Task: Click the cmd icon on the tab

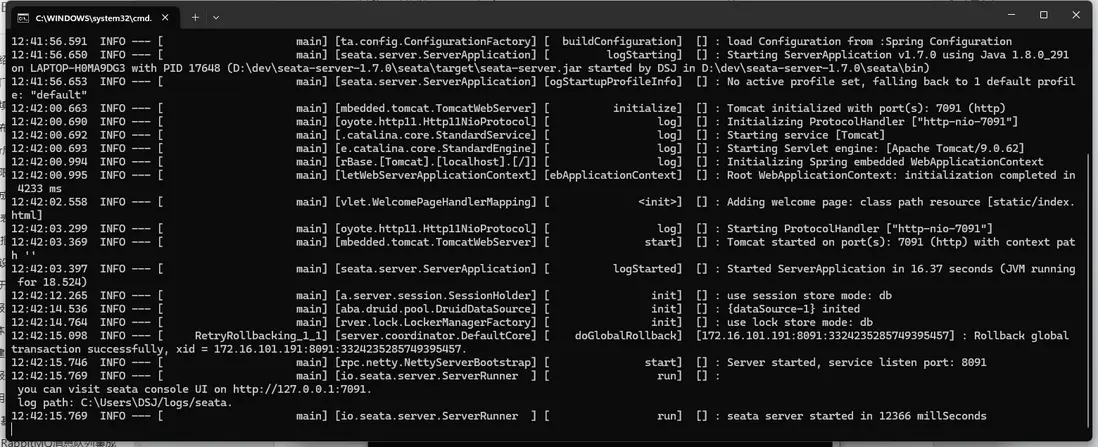Action: pos(23,17)
